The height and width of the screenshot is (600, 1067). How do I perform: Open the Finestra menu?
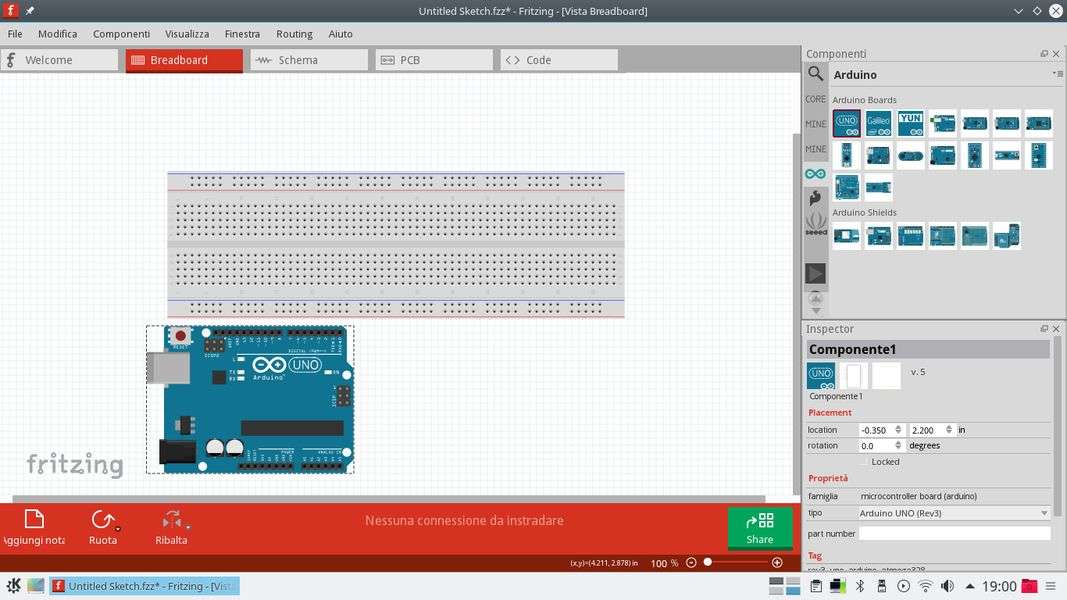242,34
